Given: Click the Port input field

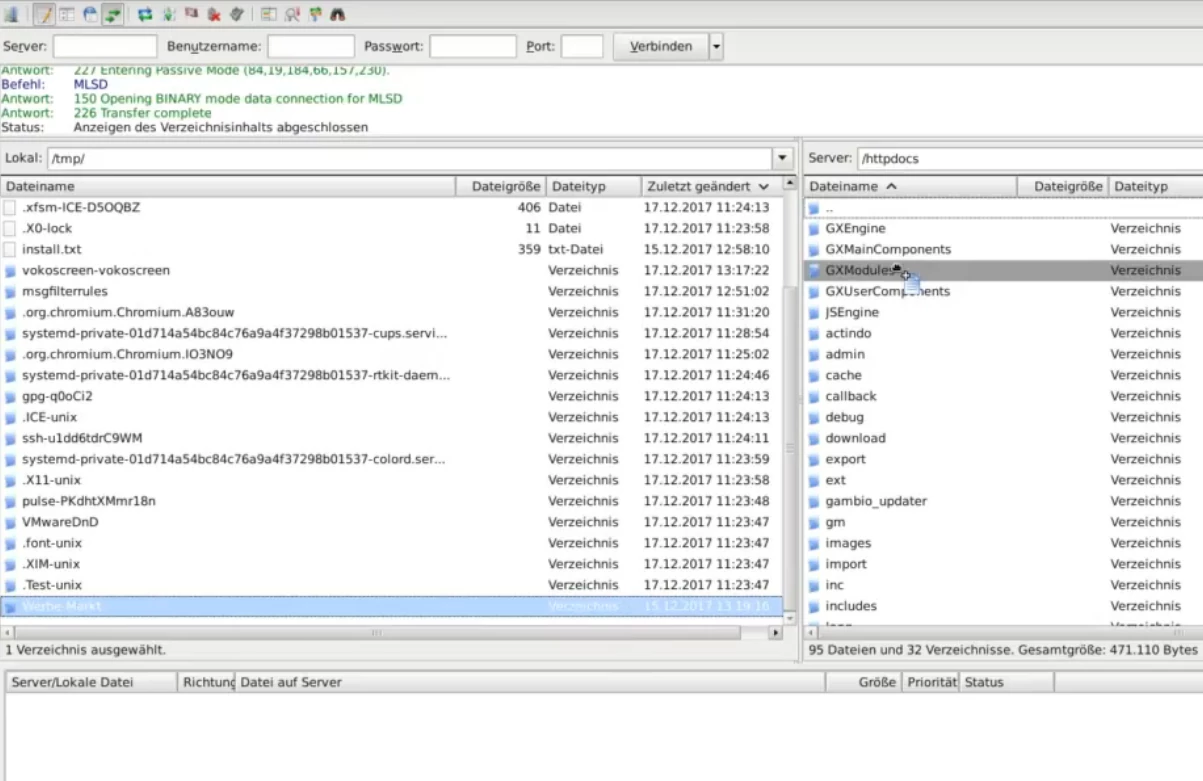Looking at the screenshot, I should click(x=582, y=46).
